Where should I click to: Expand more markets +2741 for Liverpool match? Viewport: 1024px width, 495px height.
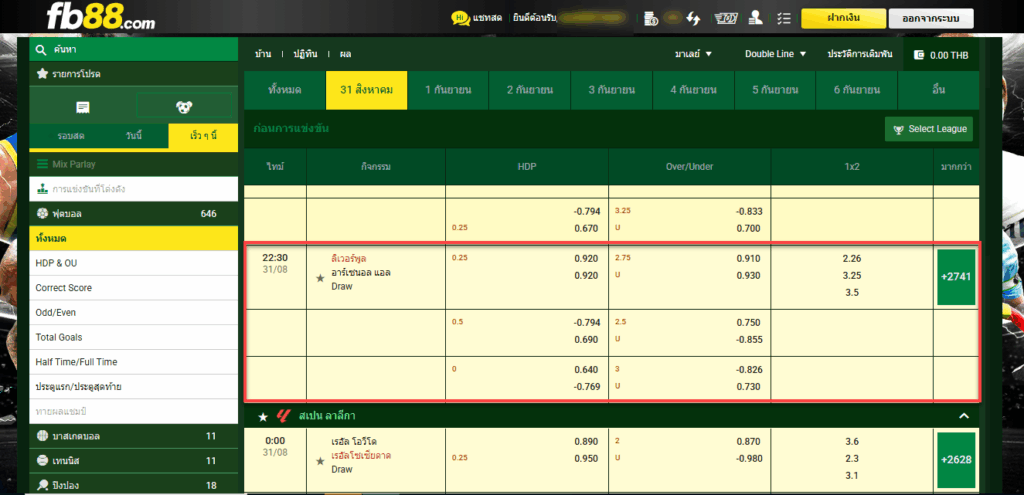956,277
